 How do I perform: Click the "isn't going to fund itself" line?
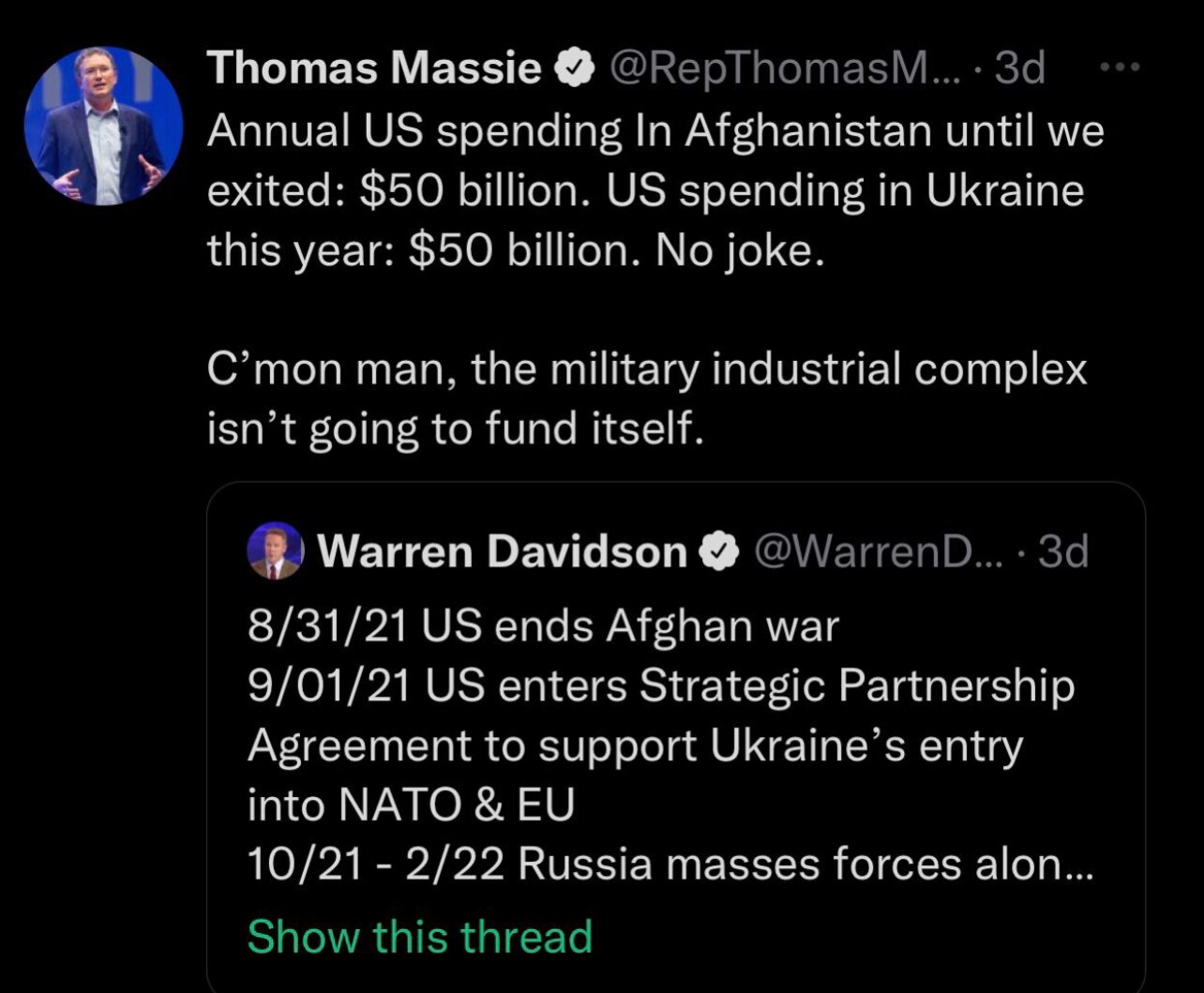coord(454,428)
